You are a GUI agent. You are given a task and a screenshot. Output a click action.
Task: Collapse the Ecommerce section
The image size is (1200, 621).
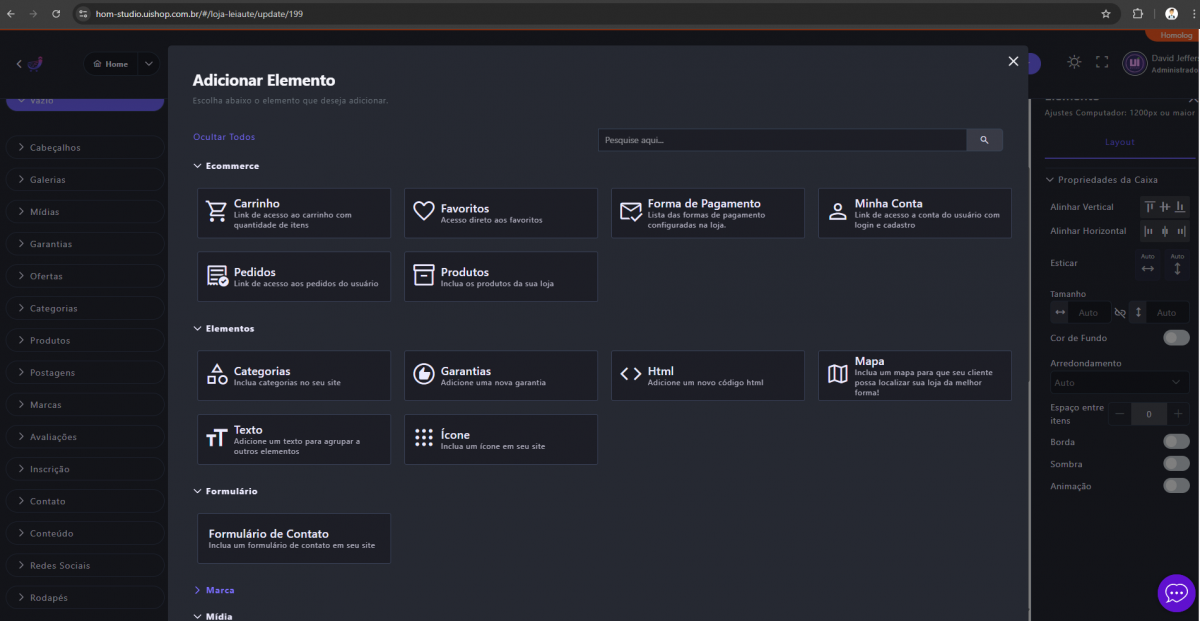coord(226,166)
